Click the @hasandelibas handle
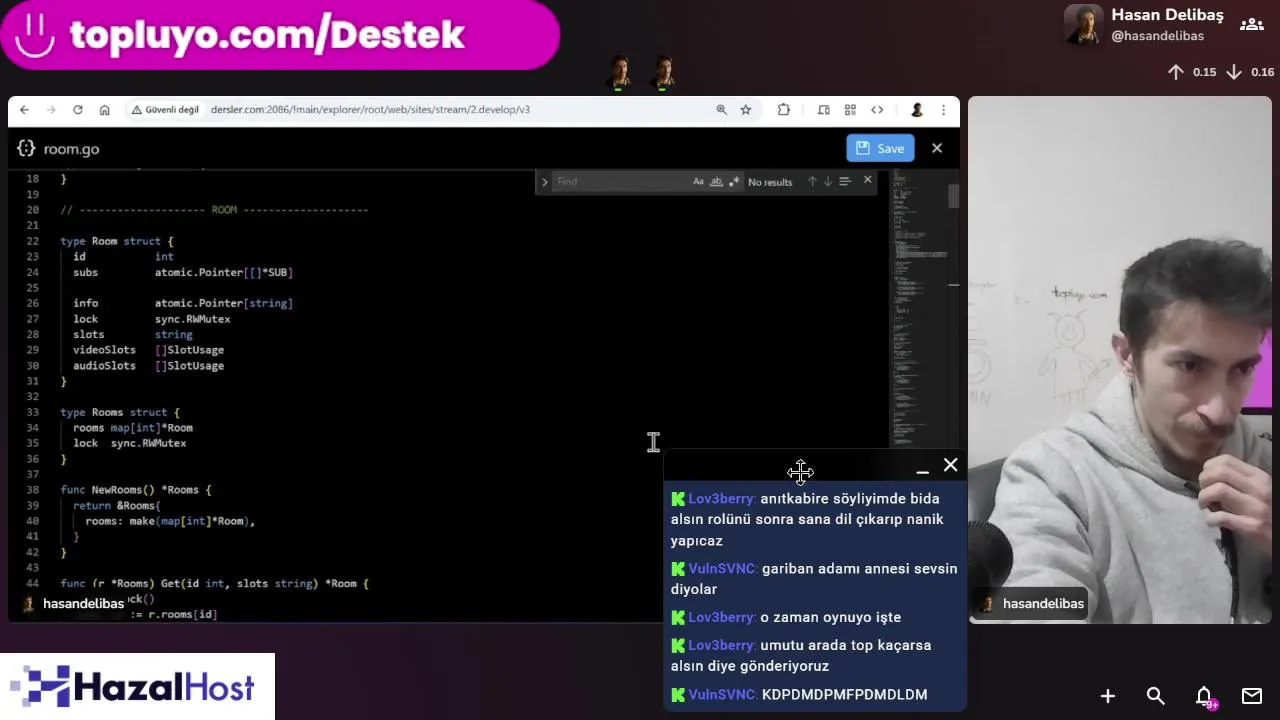Image resolution: width=1280 pixels, height=720 pixels. [x=1157, y=36]
